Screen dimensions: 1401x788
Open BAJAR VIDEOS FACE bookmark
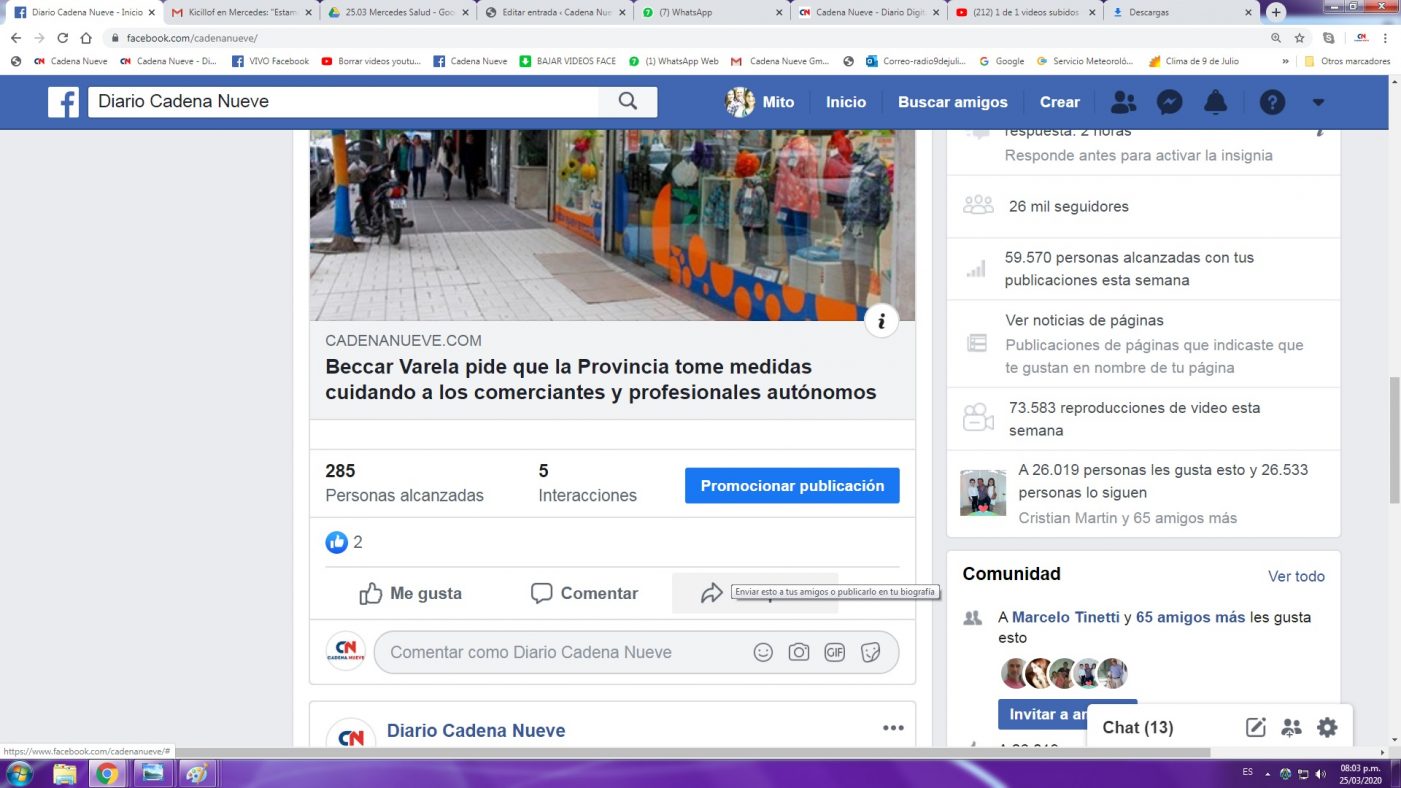(x=567, y=61)
